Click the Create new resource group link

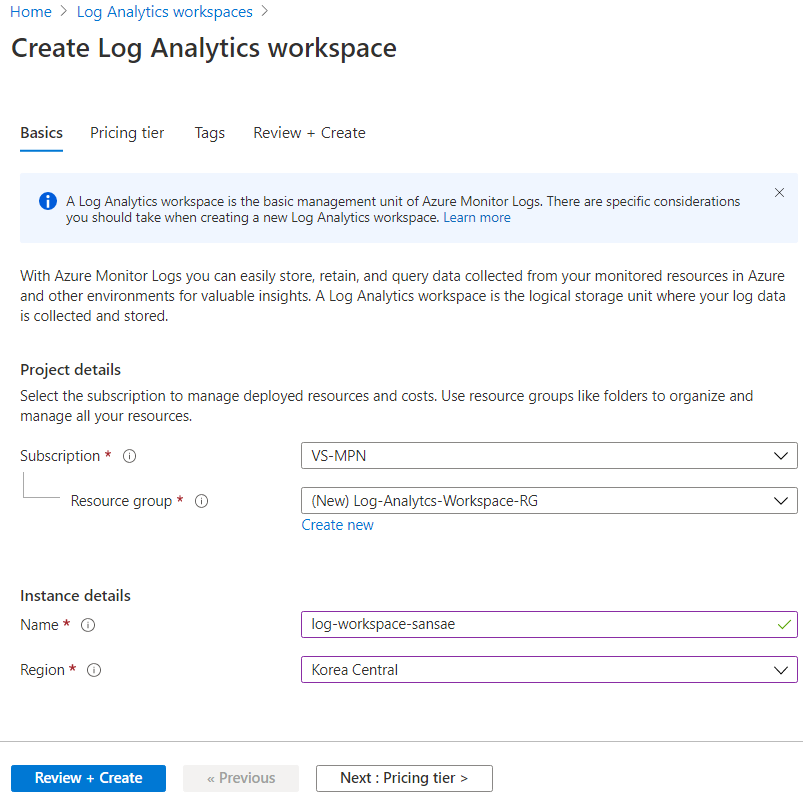(x=338, y=525)
